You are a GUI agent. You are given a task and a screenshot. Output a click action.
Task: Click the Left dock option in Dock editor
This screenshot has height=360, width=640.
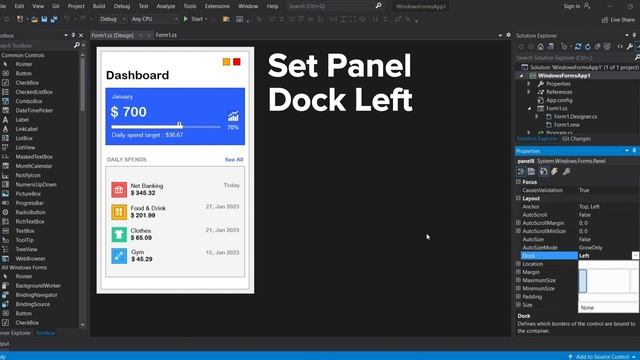(x=583, y=281)
